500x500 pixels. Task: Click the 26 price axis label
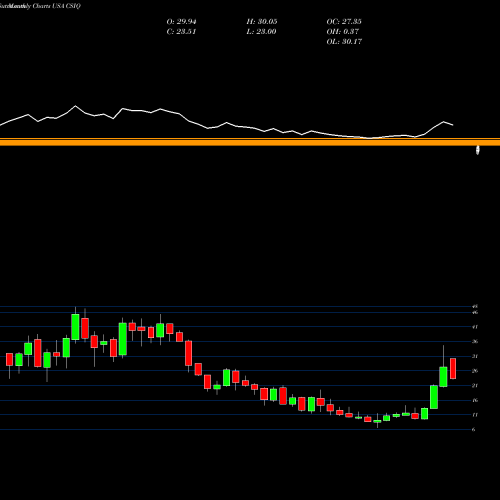pyautogui.click(x=475, y=371)
